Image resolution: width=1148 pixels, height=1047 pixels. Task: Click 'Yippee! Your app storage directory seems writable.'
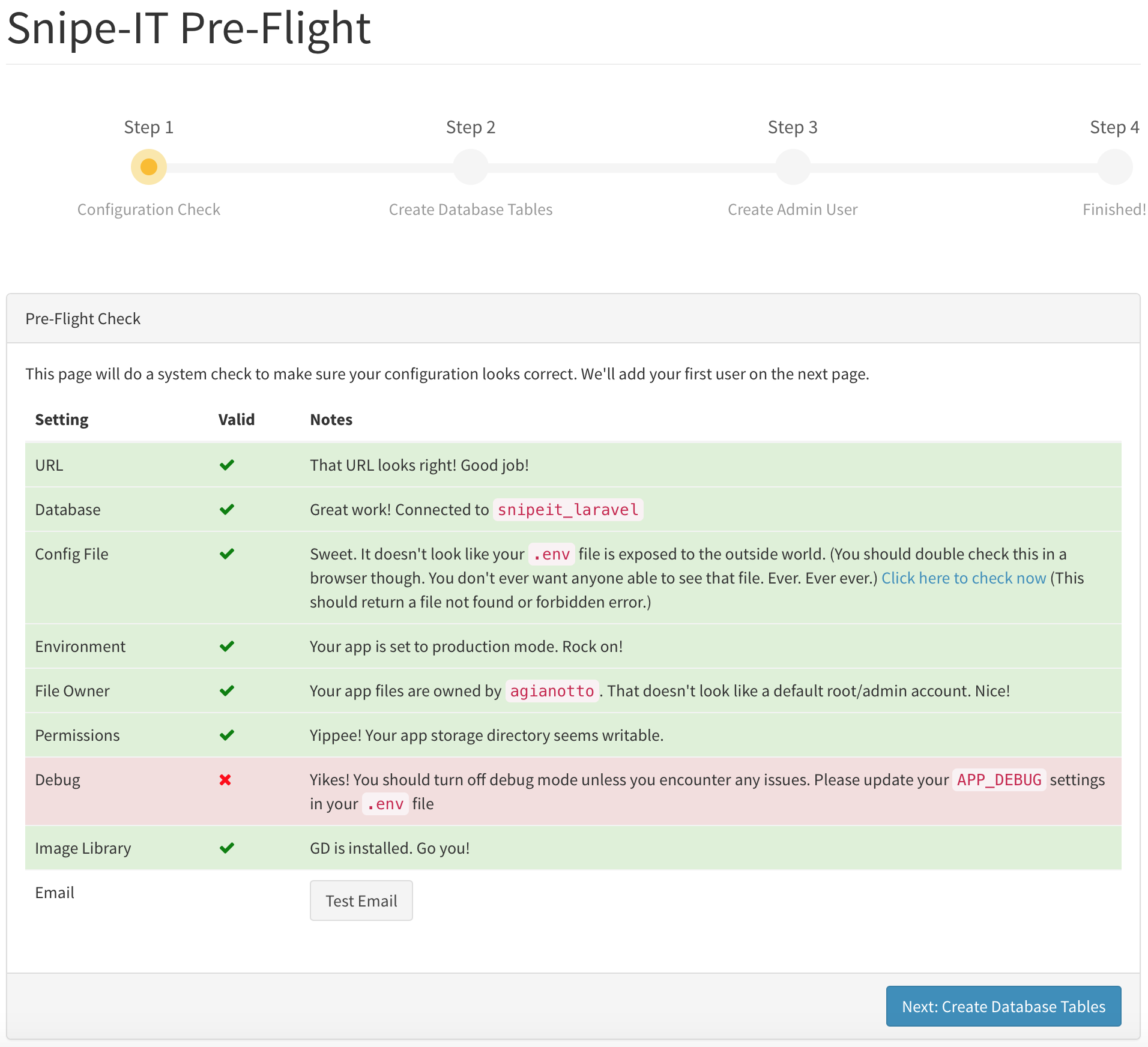[x=486, y=735]
